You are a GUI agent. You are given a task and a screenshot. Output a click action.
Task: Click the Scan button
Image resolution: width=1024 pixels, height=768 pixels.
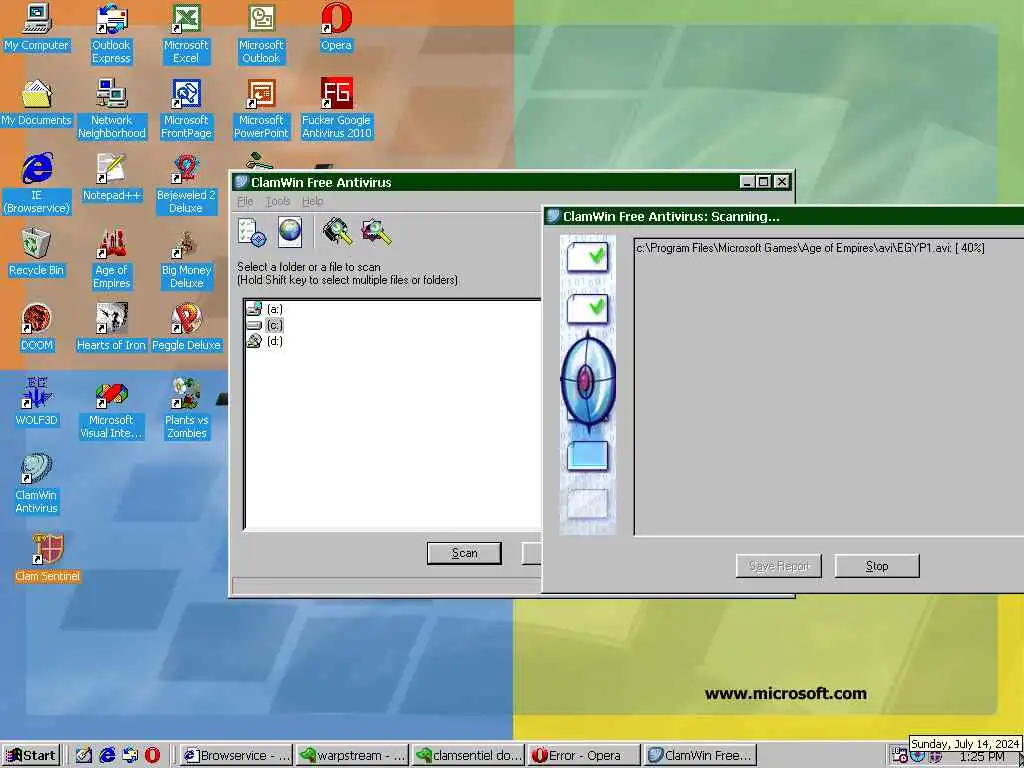click(464, 553)
